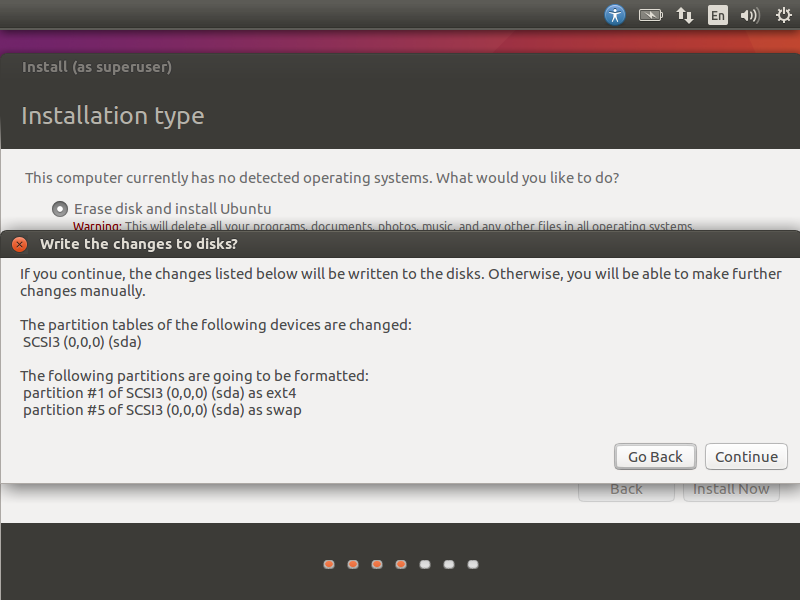Click the 'Install (as superuser)' window title
This screenshot has height=600, width=800.
[x=97, y=67]
